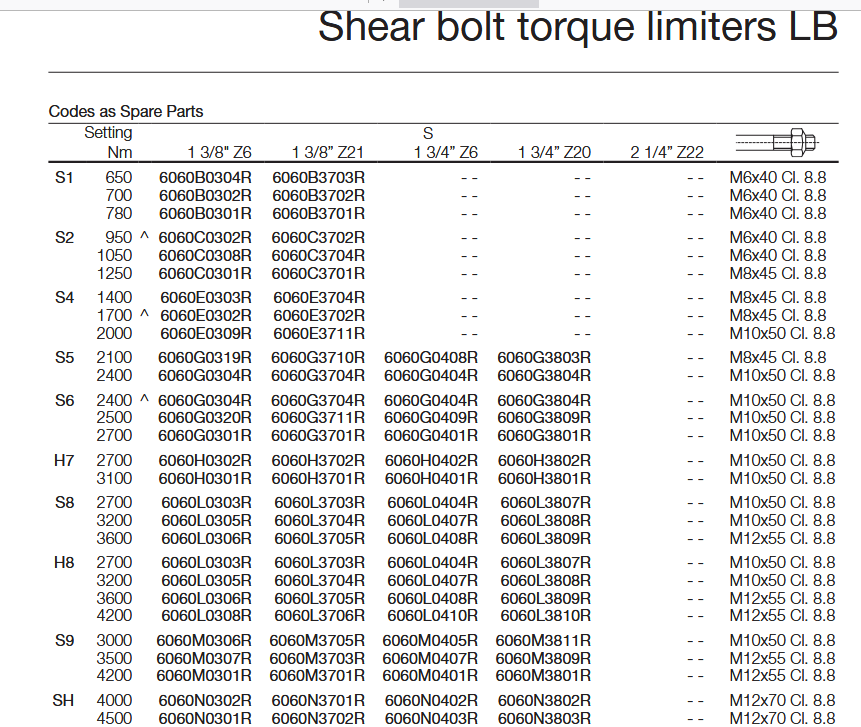The image size is (861, 727).
Task: Click the caret mark beside 950 setting
Action: click(143, 238)
